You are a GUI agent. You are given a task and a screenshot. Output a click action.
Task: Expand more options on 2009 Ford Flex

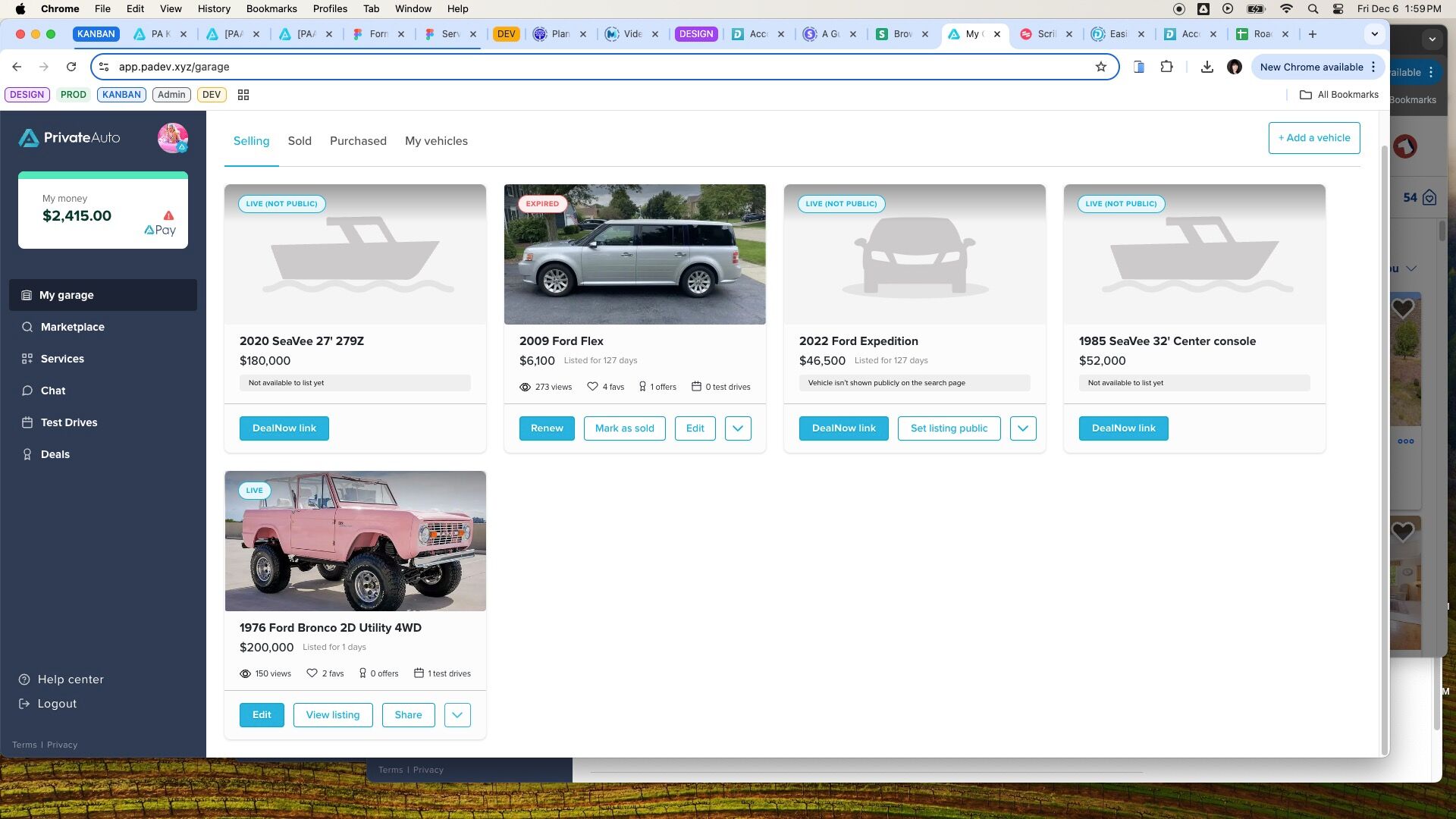(x=738, y=428)
